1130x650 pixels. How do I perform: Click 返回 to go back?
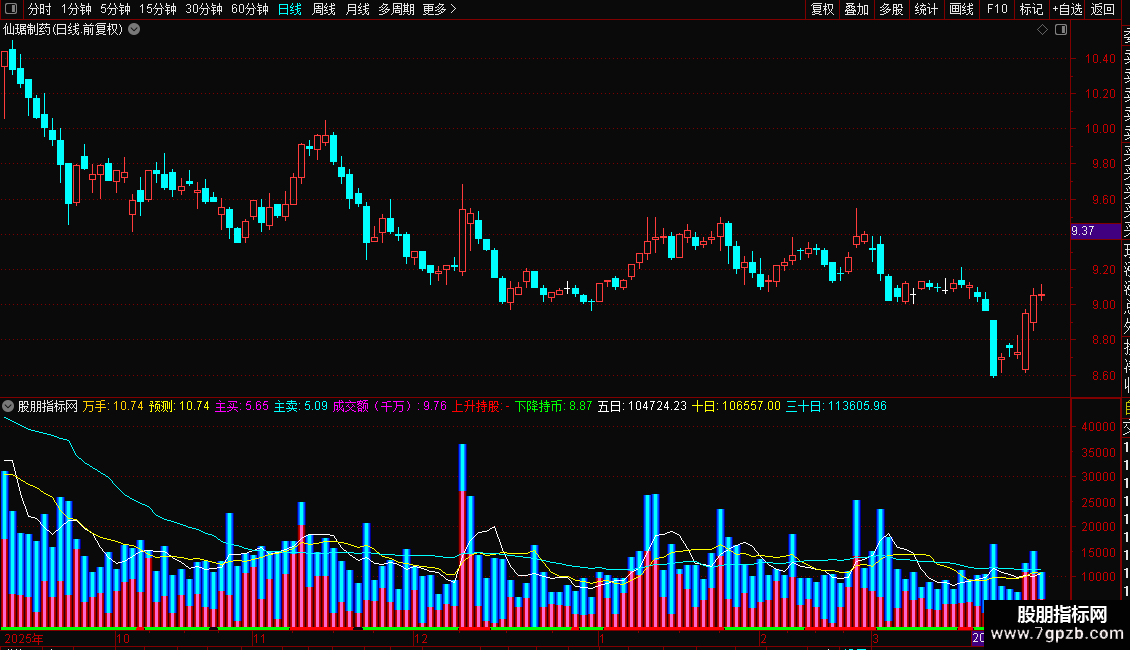coord(1103,9)
